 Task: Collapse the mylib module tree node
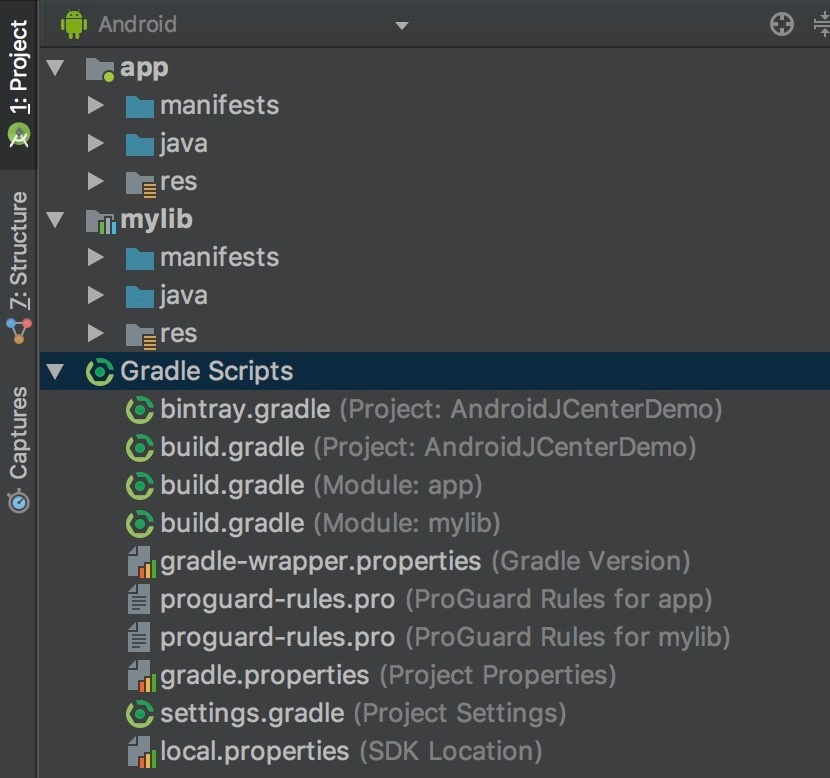[55, 220]
